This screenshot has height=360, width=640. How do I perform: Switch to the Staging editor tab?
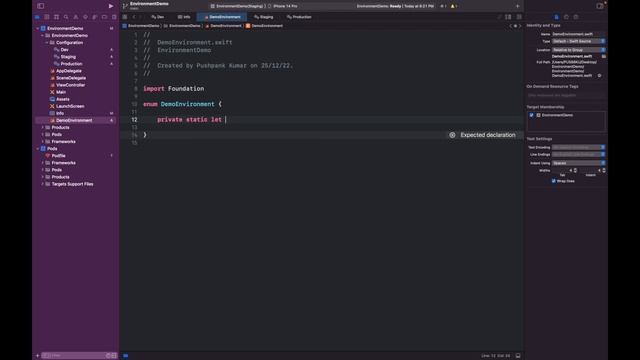pos(264,17)
